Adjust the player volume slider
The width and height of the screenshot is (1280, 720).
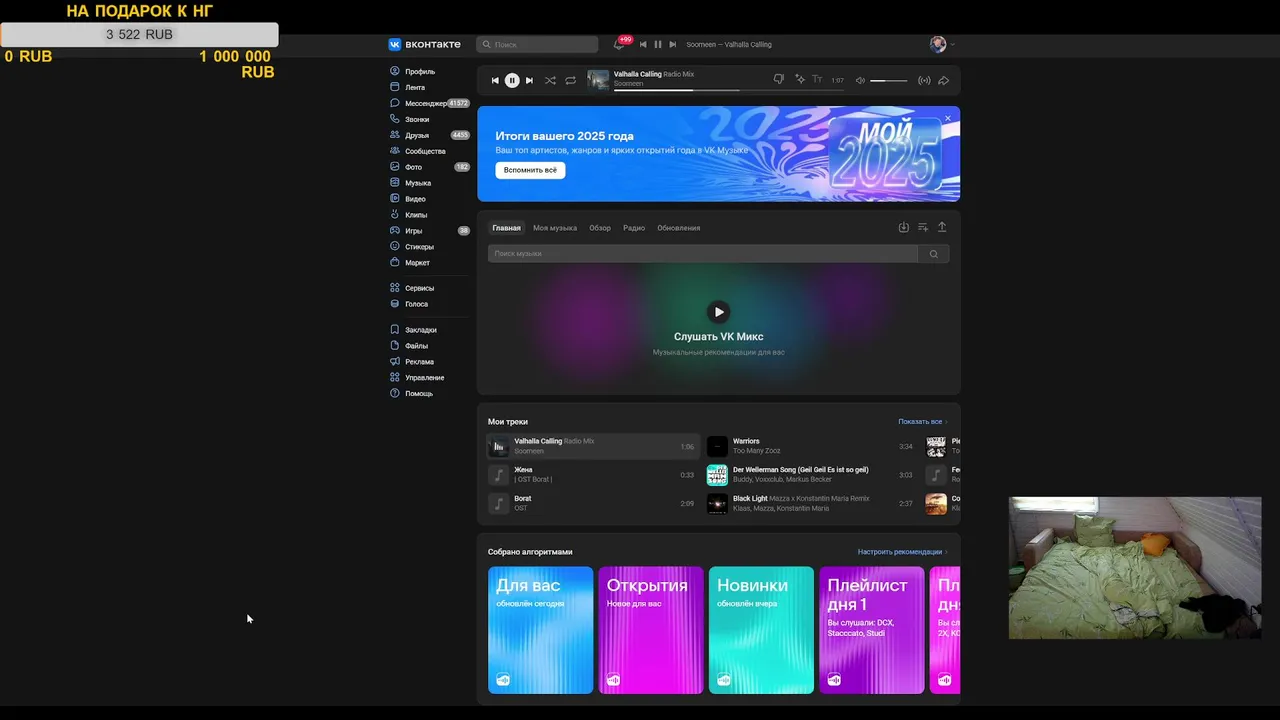(888, 81)
